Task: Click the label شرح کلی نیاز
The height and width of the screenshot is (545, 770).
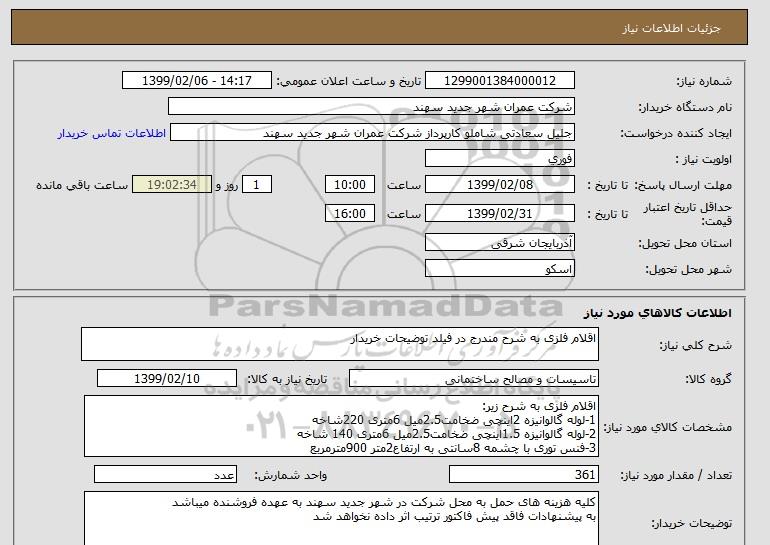Action: (695, 345)
